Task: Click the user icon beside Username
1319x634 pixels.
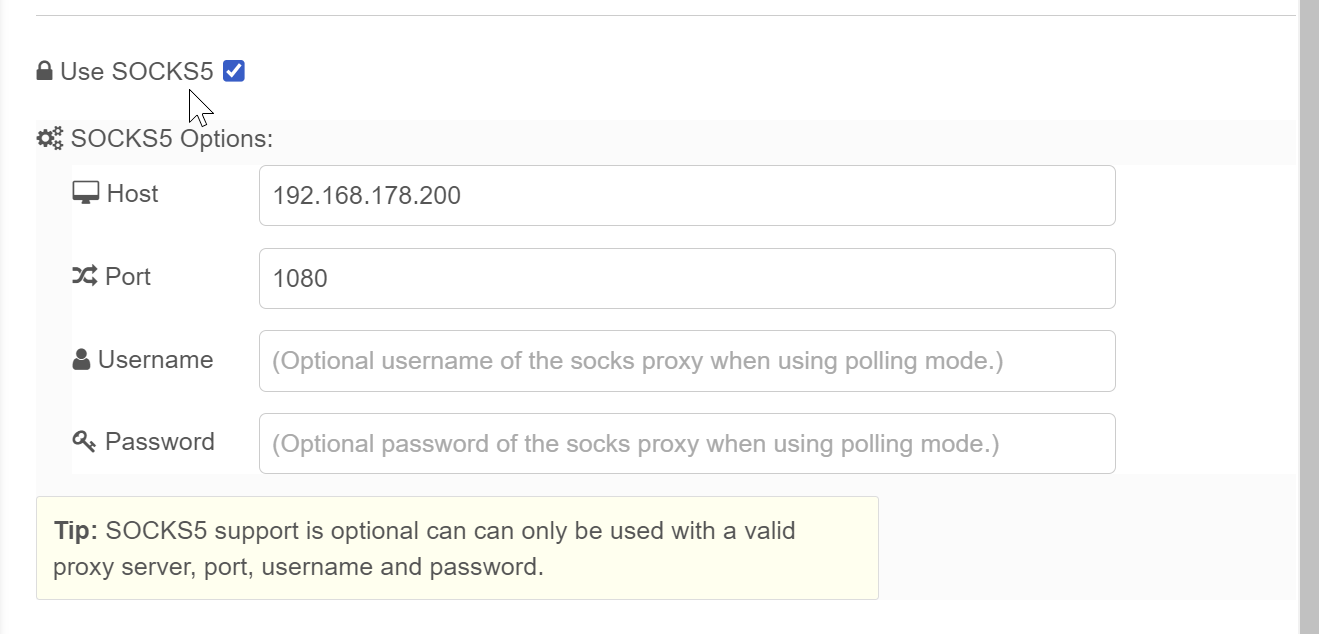Action: tap(82, 360)
